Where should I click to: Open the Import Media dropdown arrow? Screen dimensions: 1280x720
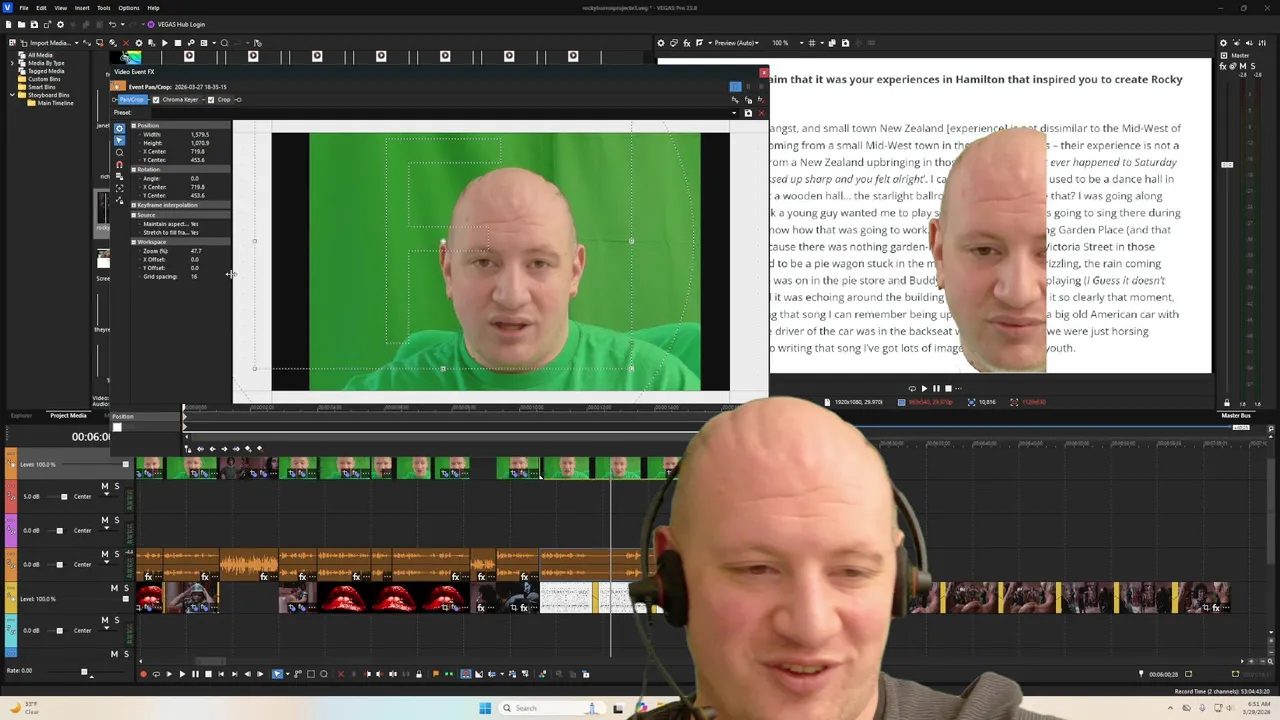point(77,43)
